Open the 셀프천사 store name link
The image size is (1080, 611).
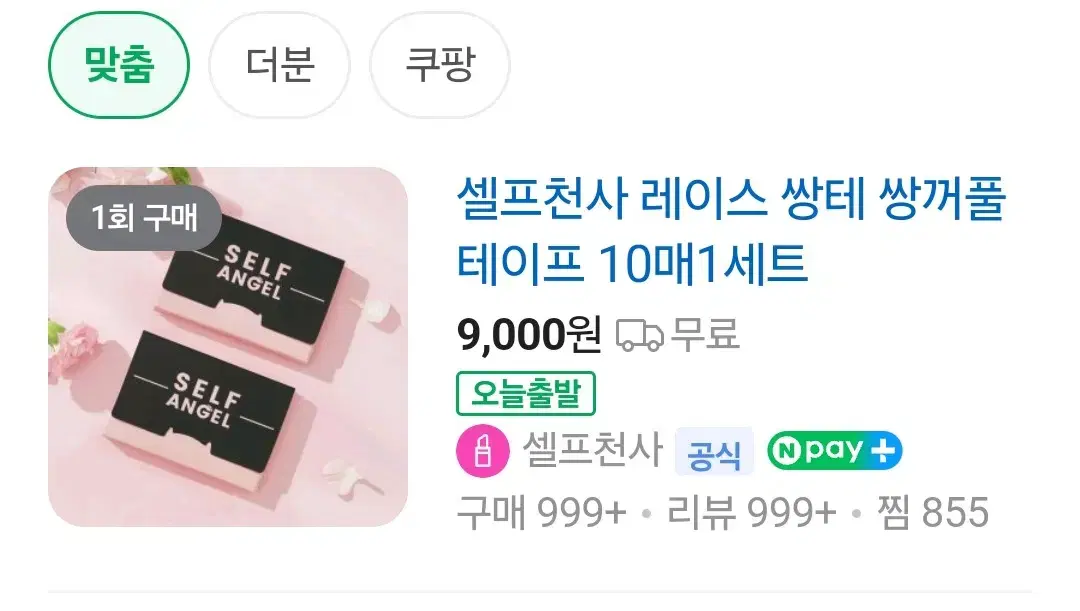(593, 450)
